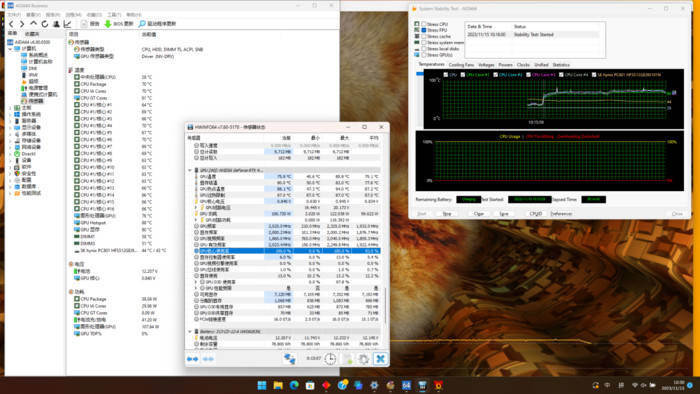Expand the GPU performance limit row in HWiNFO
This screenshot has height=394, width=700.
click(x=196, y=288)
